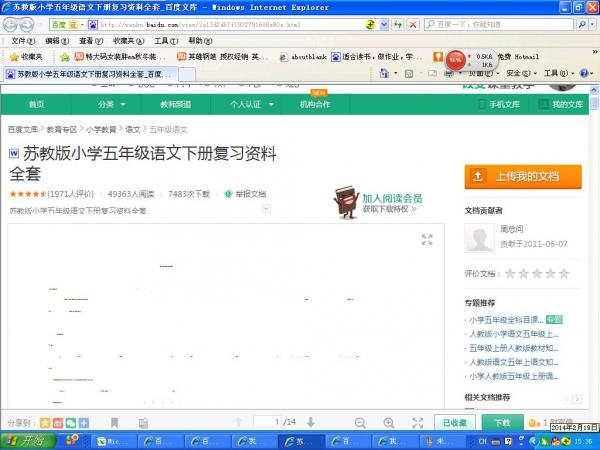Click fullscreen icon in bottom reader toolbar
600x450 pixels.
coord(418,422)
